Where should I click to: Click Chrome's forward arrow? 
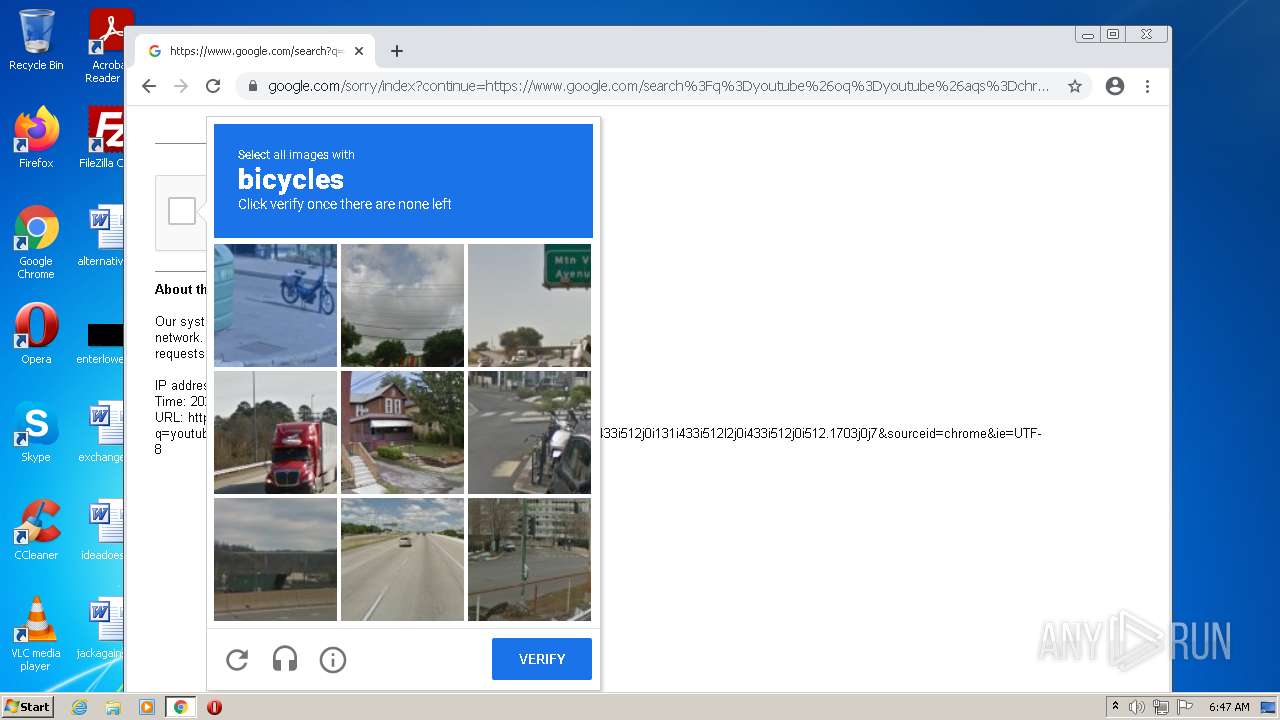click(x=181, y=86)
